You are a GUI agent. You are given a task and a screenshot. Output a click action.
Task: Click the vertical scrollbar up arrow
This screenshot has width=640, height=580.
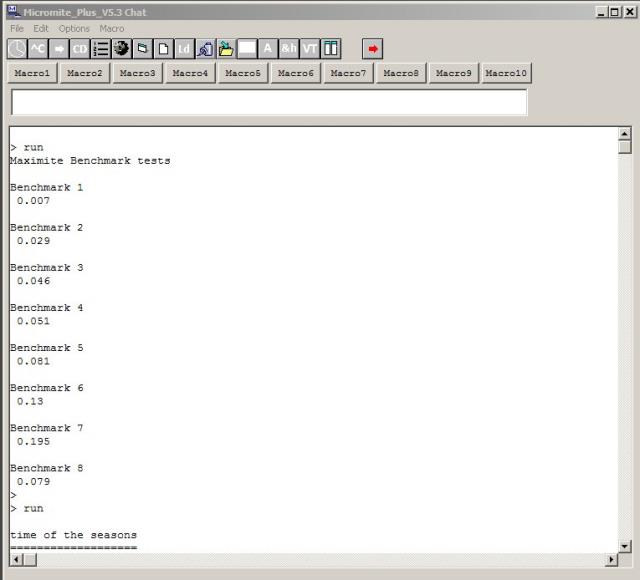(x=625, y=134)
